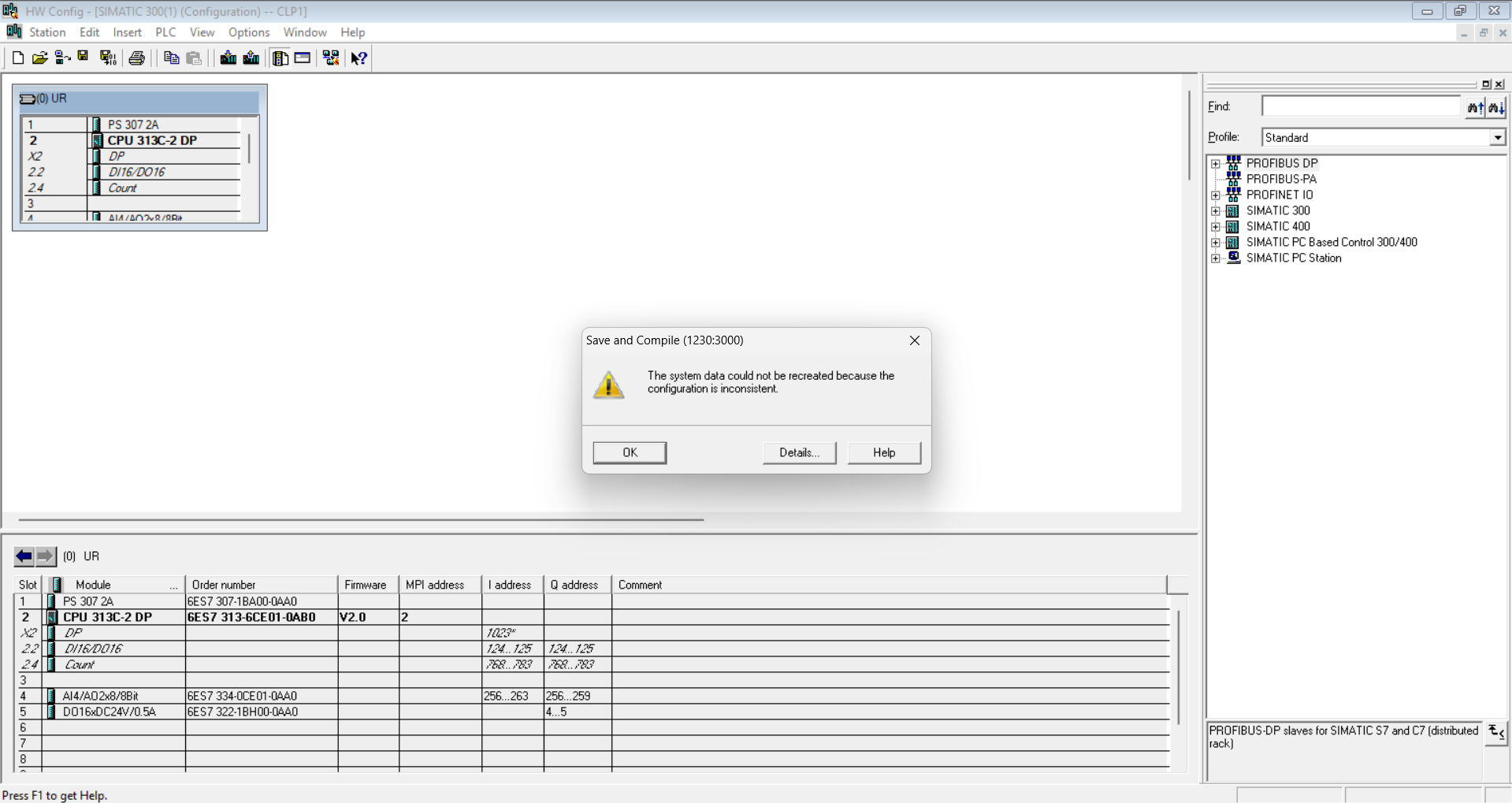Select DO16xDC24V/0.5A row in module table

click(591, 712)
